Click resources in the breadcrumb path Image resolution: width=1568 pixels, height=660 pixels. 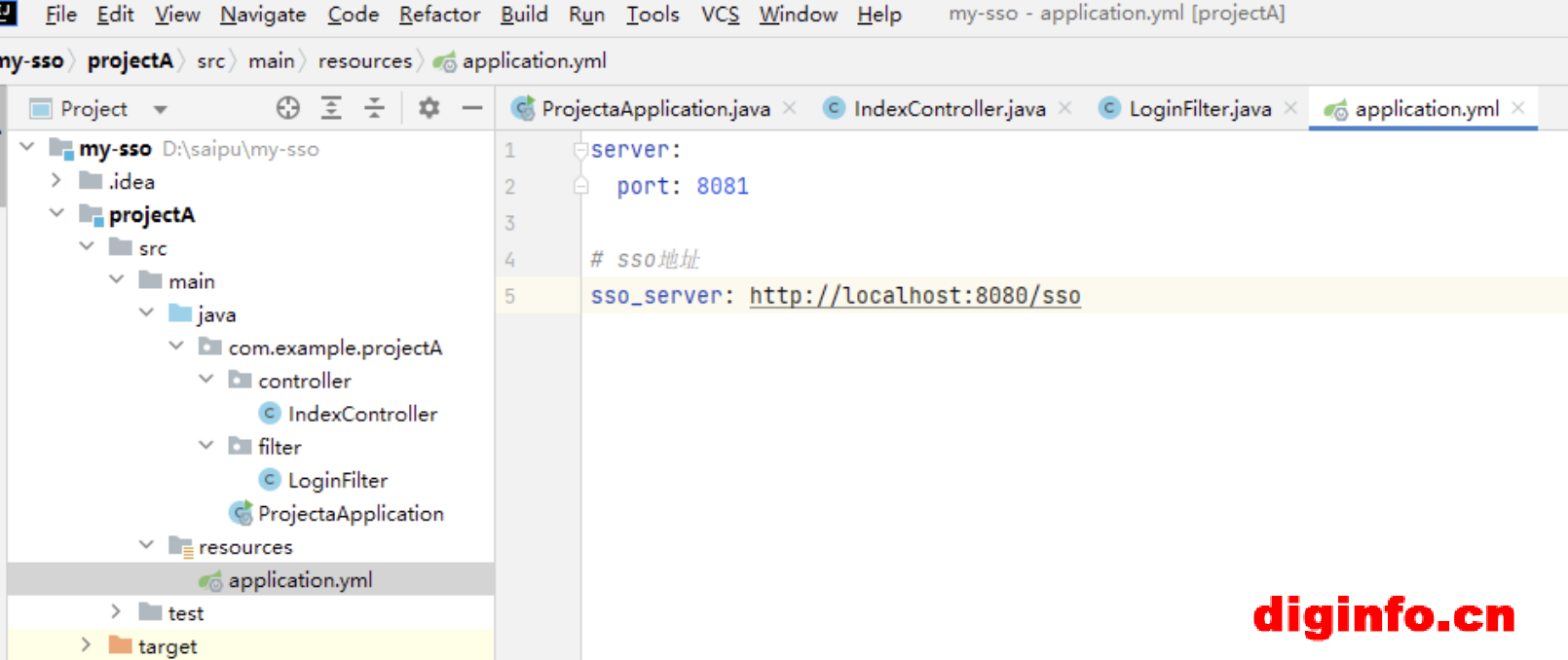click(364, 61)
